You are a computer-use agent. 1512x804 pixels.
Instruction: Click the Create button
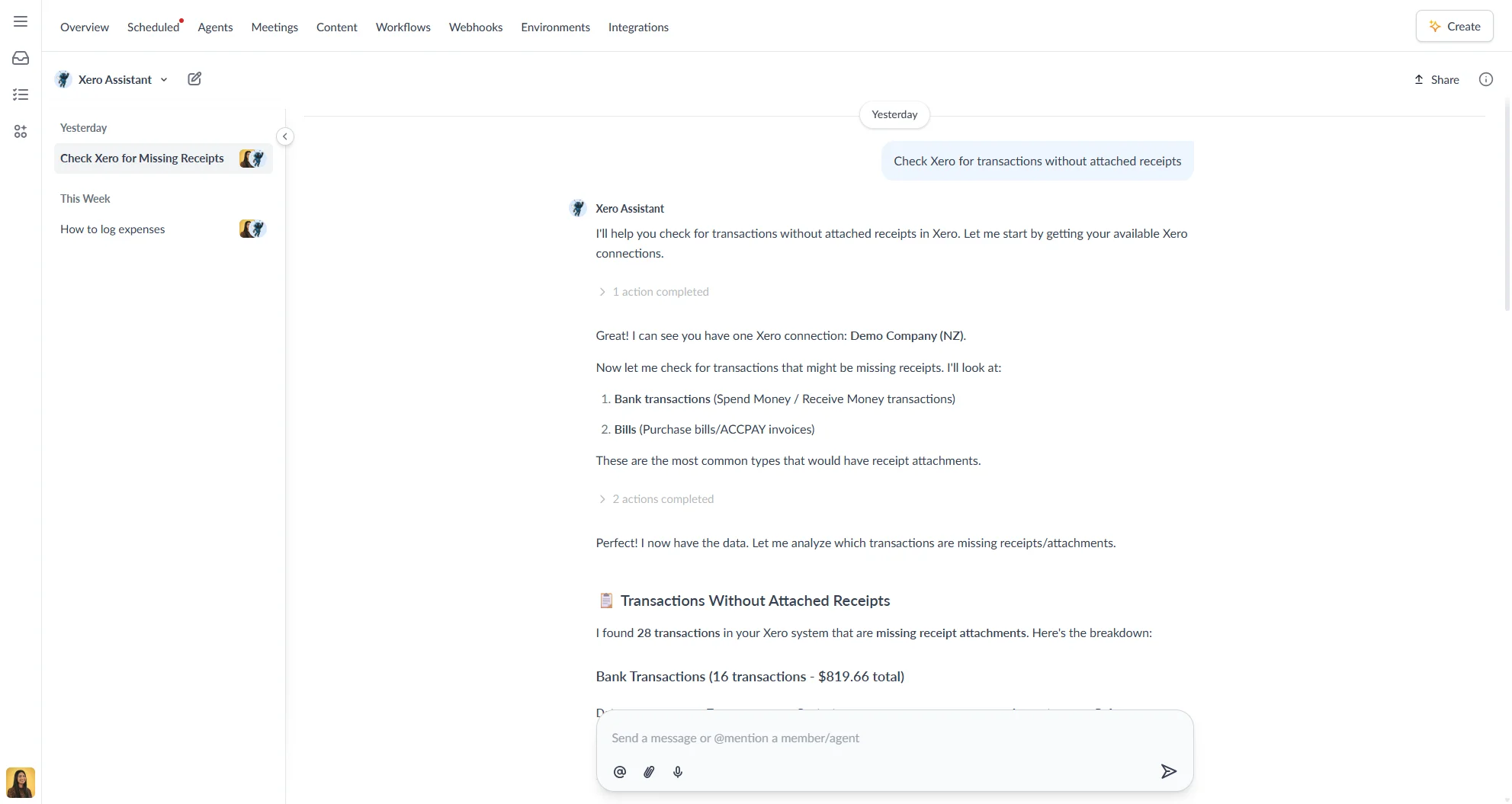click(x=1453, y=25)
